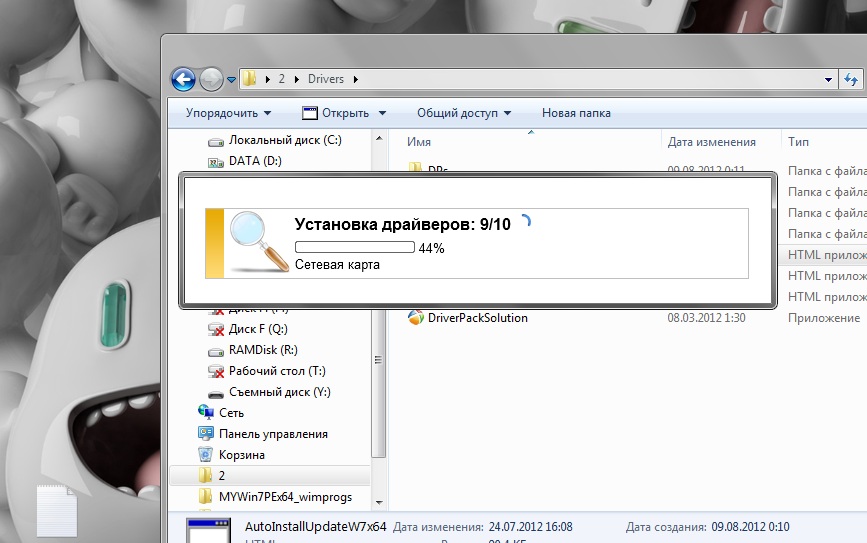Click the magnifying glass icon in install dialog
This screenshot has width=867, height=543.
pos(257,241)
